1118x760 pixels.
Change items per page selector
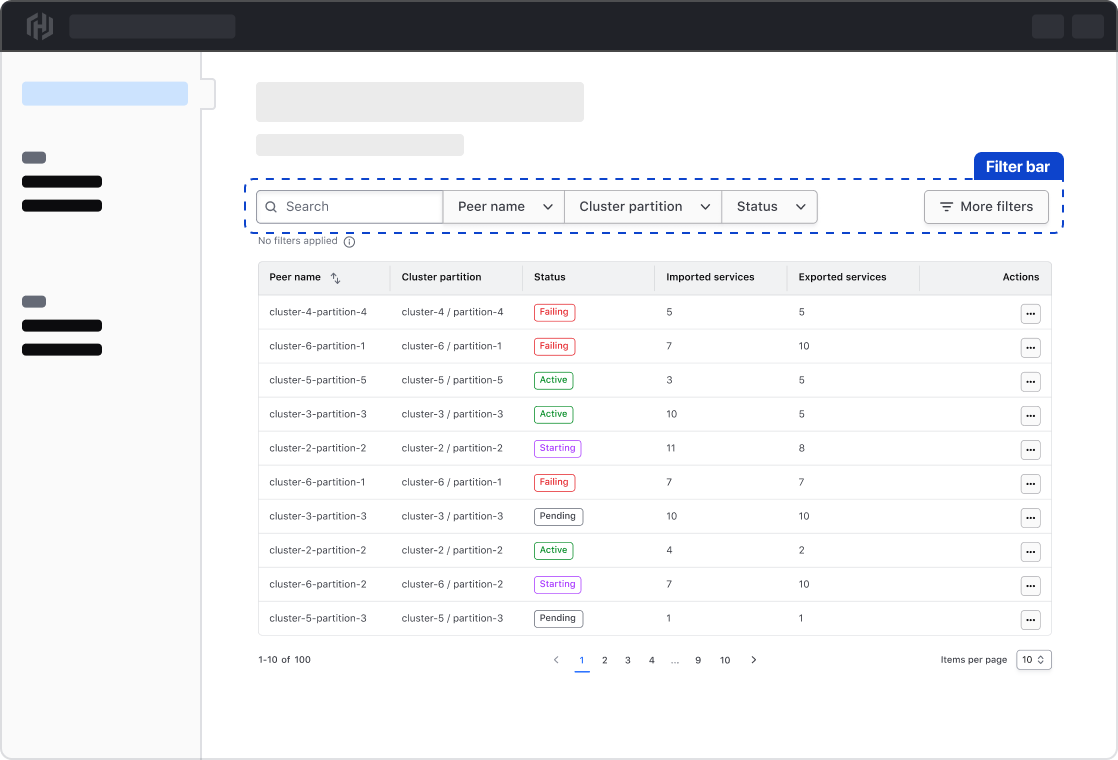(1034, 660)
